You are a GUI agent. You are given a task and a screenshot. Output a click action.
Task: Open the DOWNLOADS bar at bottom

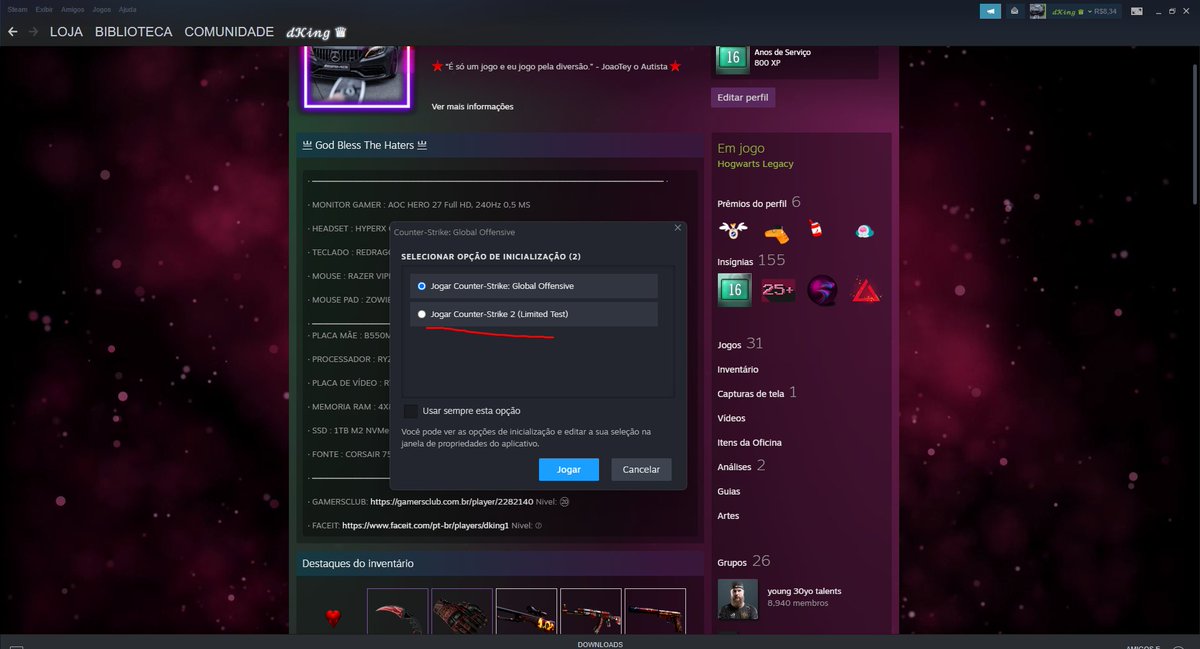(x=600, y=644)
